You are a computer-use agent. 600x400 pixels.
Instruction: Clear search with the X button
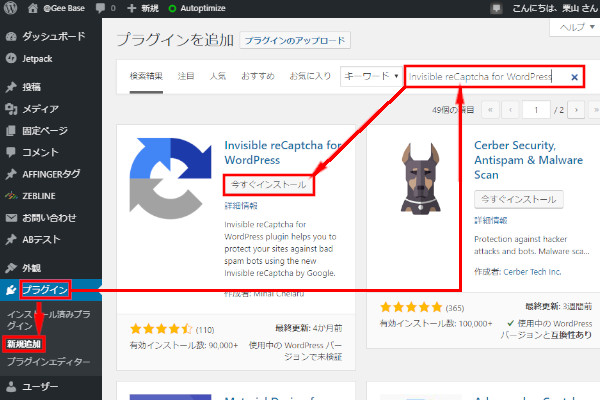coord(574,77)
